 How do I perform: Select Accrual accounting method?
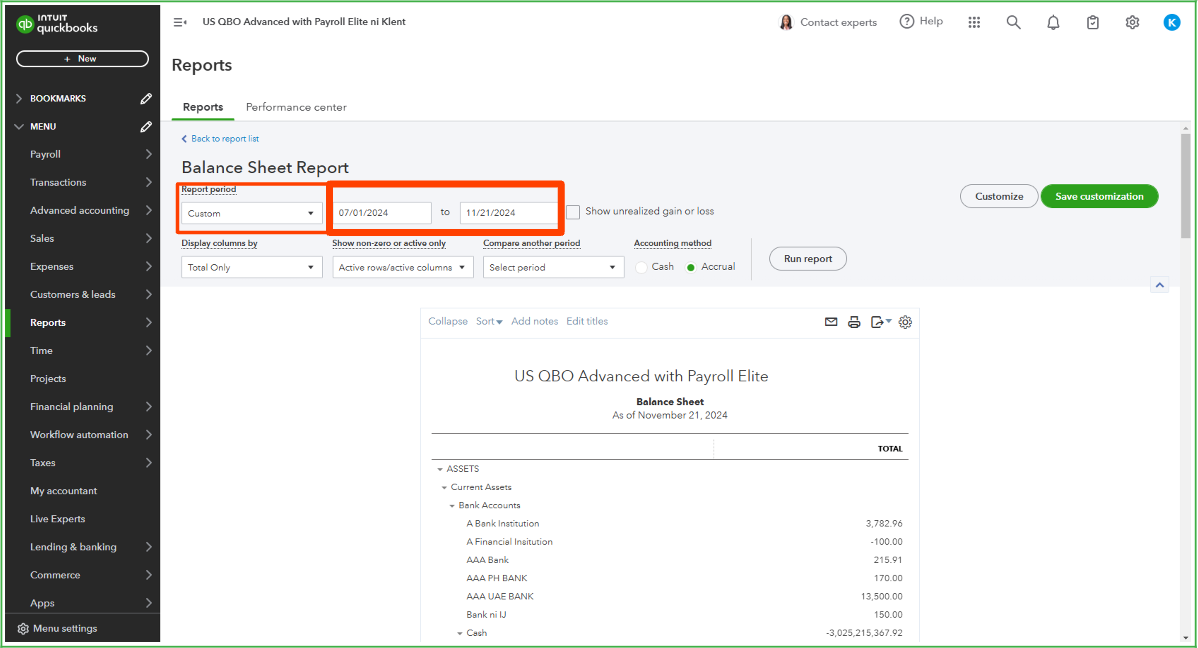point(691,267)
